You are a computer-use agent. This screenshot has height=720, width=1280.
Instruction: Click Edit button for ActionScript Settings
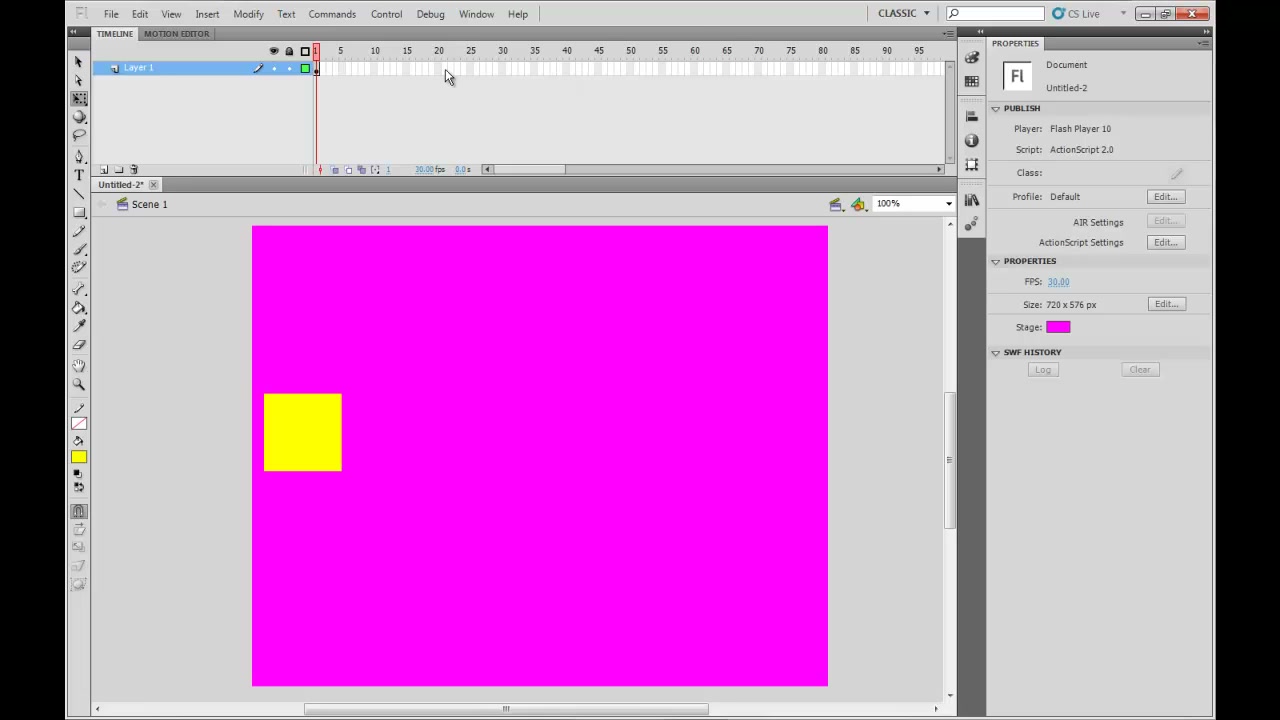pos(1165,243)
